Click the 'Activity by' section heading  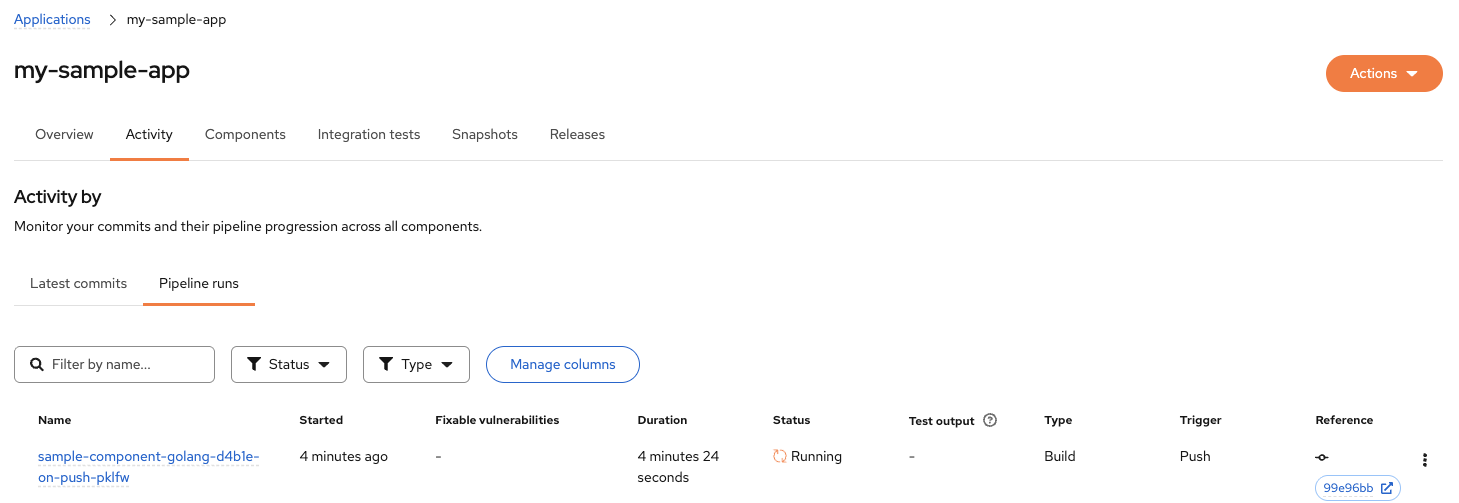58,197
